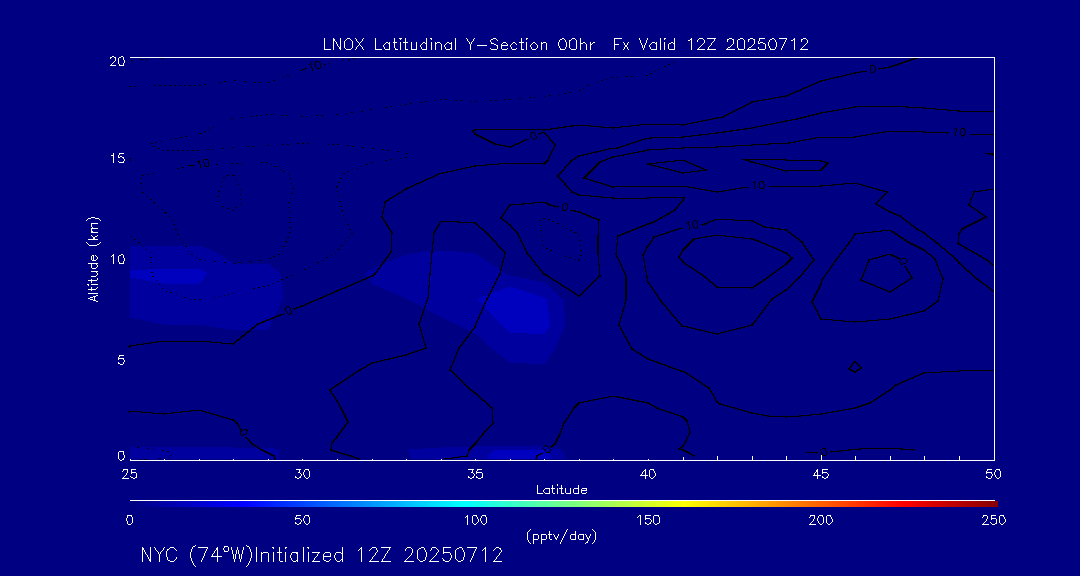This screenshot has height=576, width=1080.
Task: Click the altitude axis tick label 10
Action: (x=117, y=259)
